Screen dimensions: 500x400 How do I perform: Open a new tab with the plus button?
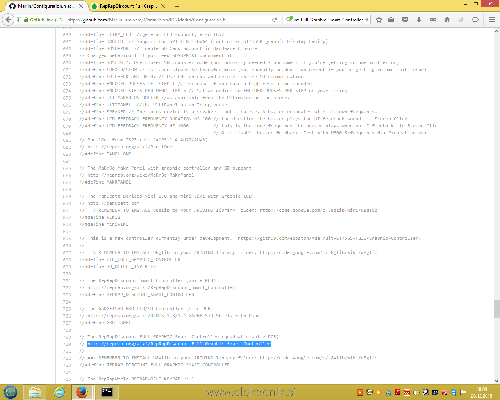[x=177, y=6]
